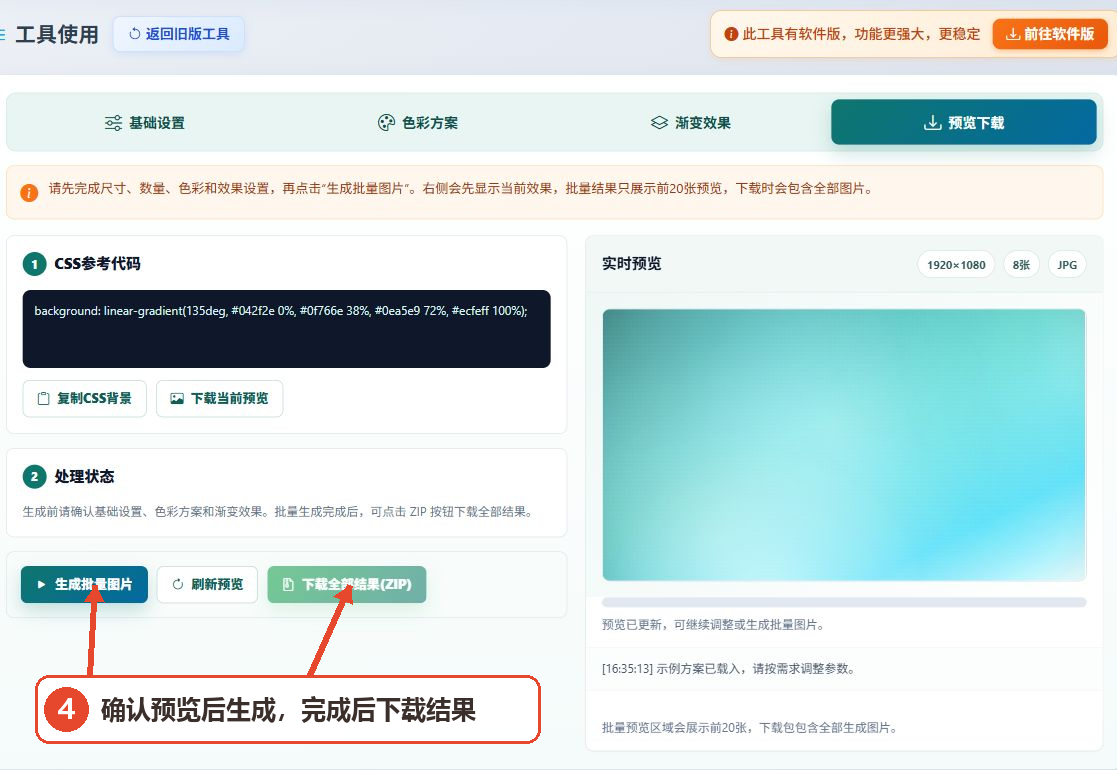Click the gradient preview image

pyautogui.click(x=844, y=445)
